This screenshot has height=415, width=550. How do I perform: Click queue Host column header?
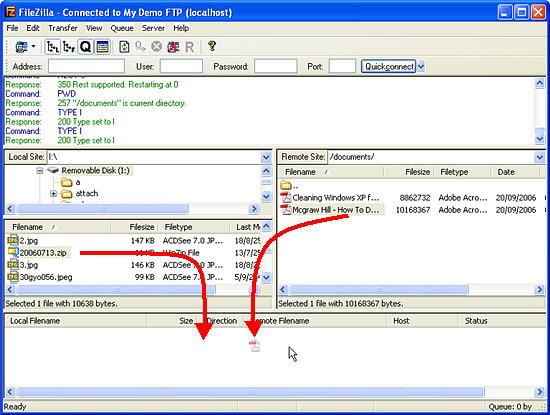point(423,321)
